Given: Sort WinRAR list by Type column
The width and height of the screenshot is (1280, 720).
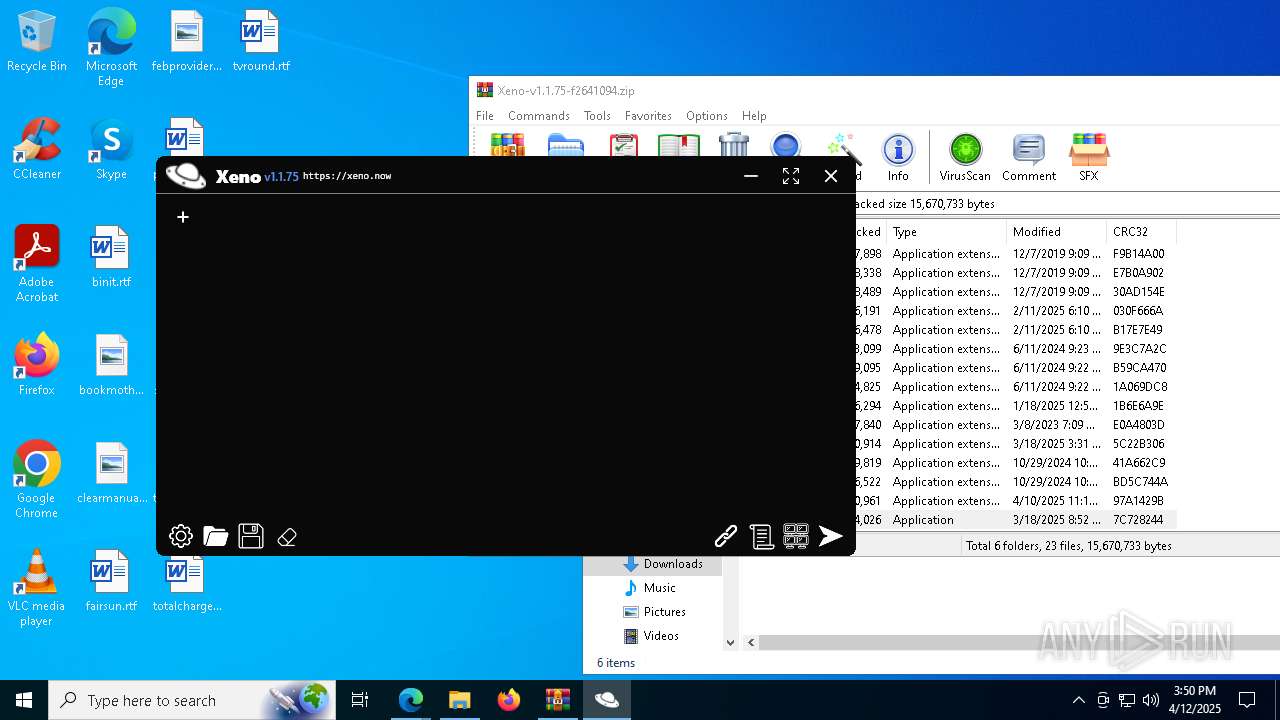Looking at the screenshot, I should [x=945, y=232].
